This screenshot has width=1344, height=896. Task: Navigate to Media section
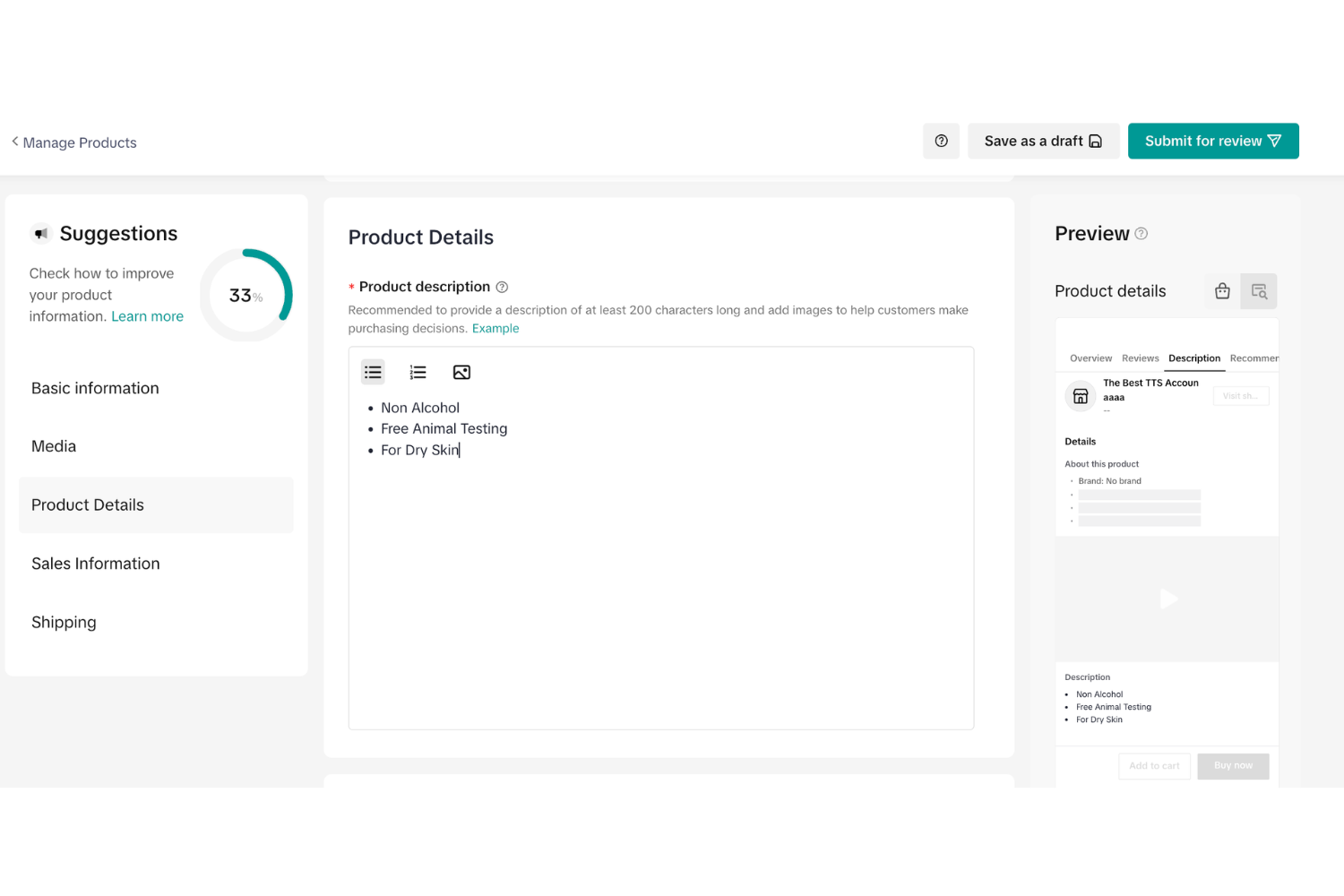tap(54, 446)
